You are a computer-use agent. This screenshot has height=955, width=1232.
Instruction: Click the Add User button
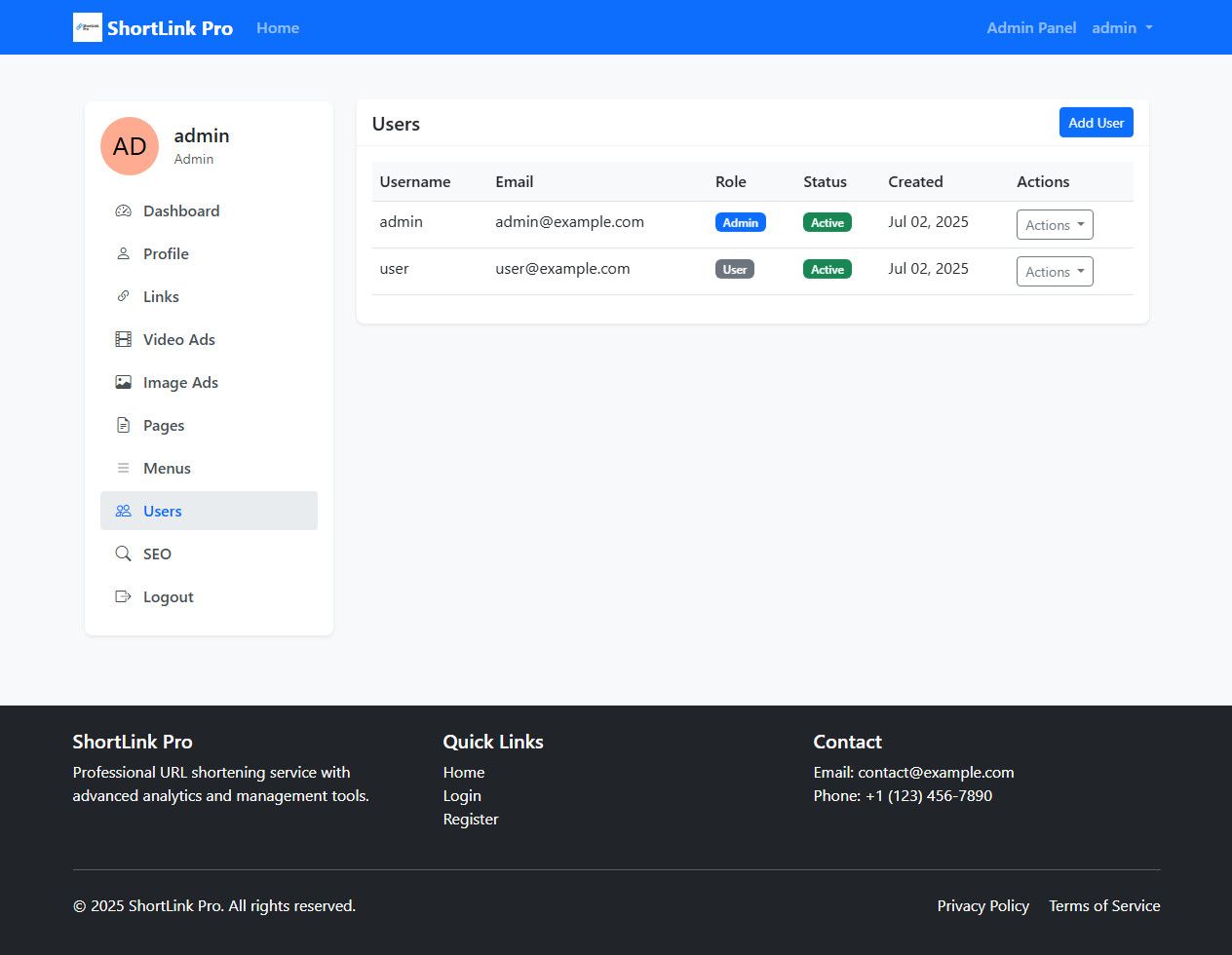pos(1096,123)
